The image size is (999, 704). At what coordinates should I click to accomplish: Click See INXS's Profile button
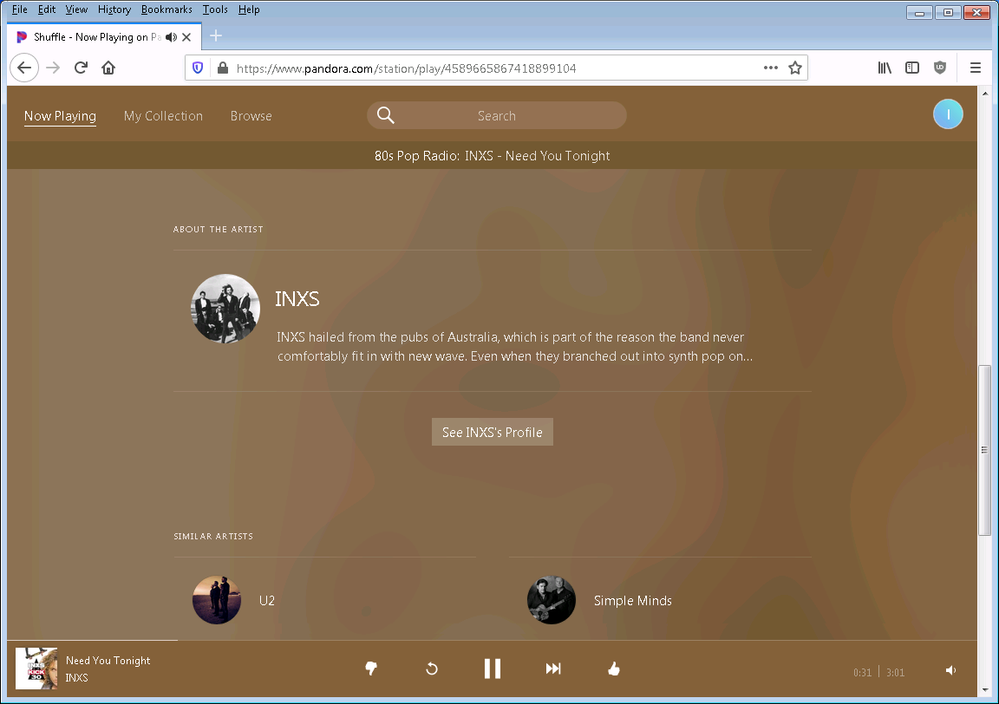(x=492, y=432)
